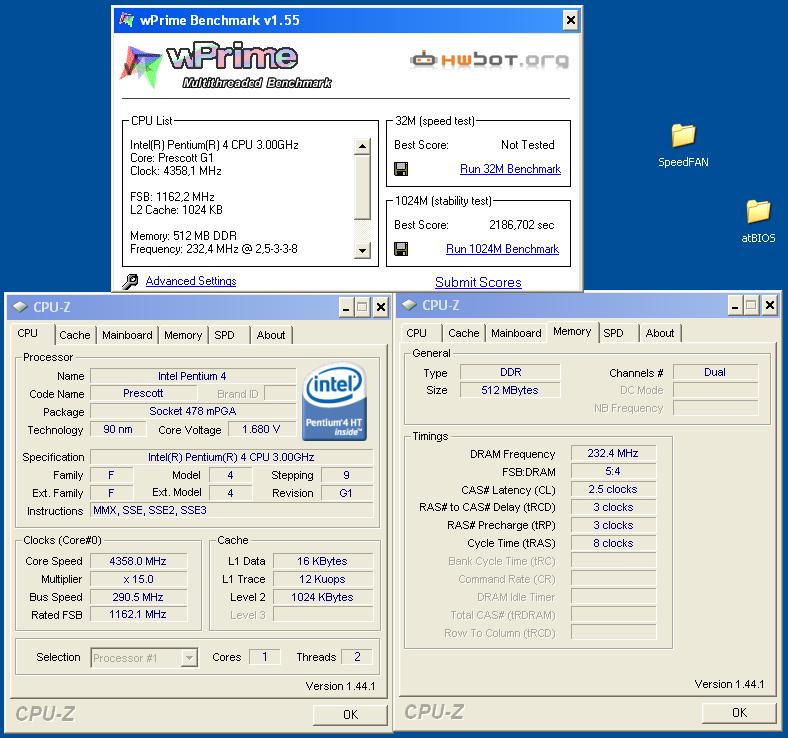Click the Advanced Settings wrench icon

coord(130,281)
